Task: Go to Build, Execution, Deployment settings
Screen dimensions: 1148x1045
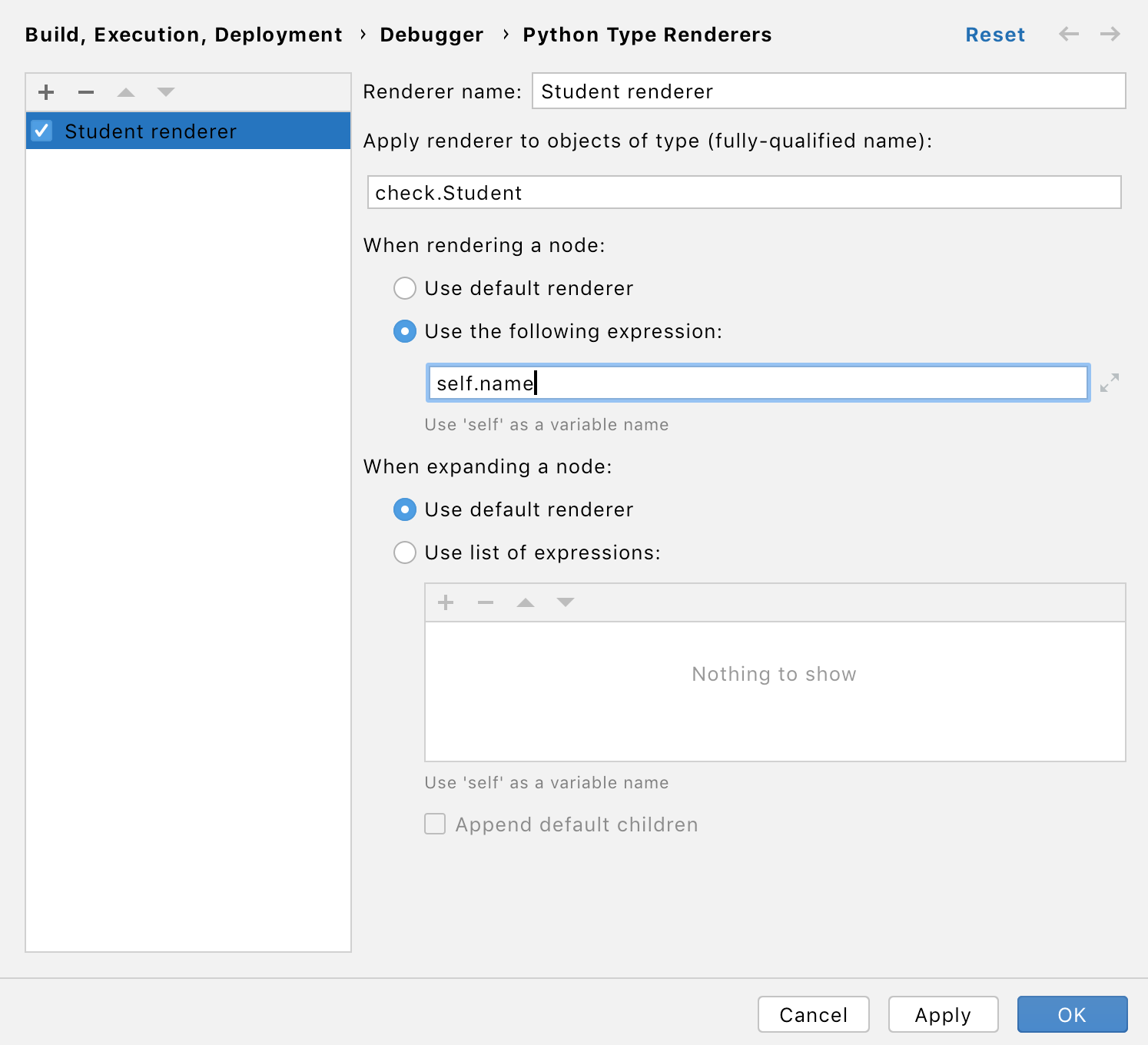Action: tap(183, 34)
